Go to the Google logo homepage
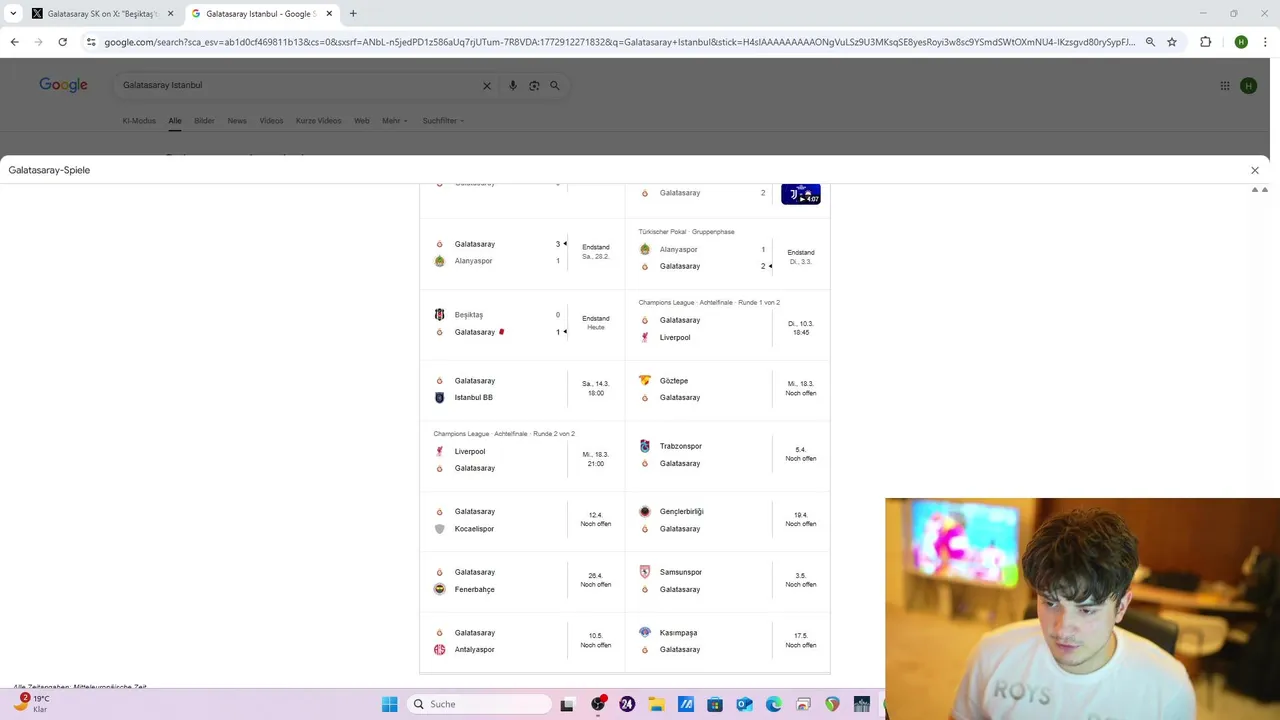The height and width of the screenshot is (720, 1280). click(63, 85)
